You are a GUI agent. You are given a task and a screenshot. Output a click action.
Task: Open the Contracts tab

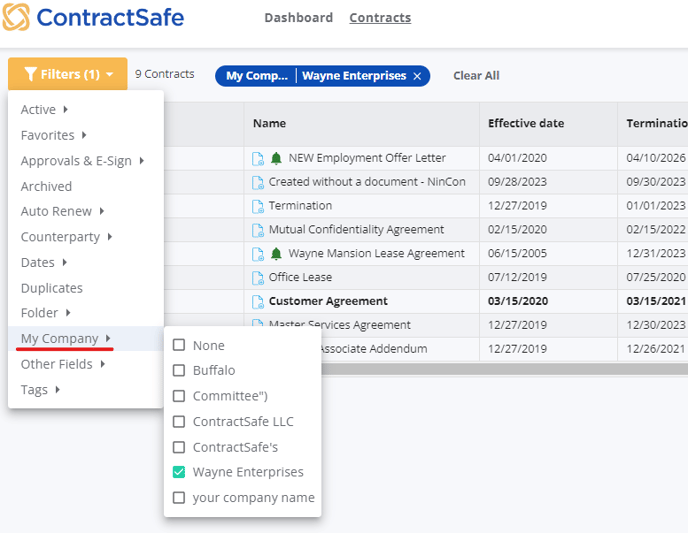pos(380,18)
